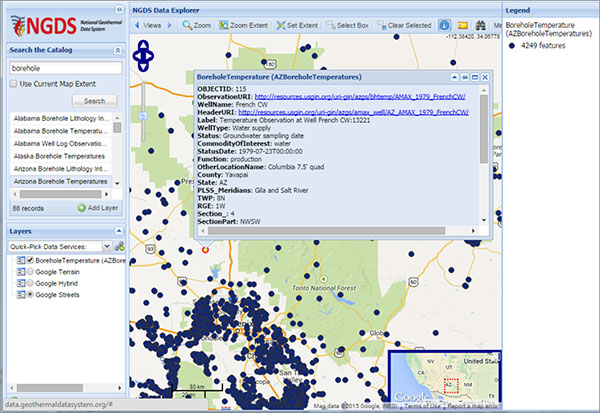600x413 pixels.
Task: Collapse the Search the Catalog panel
Action: [x=118, y=50]
